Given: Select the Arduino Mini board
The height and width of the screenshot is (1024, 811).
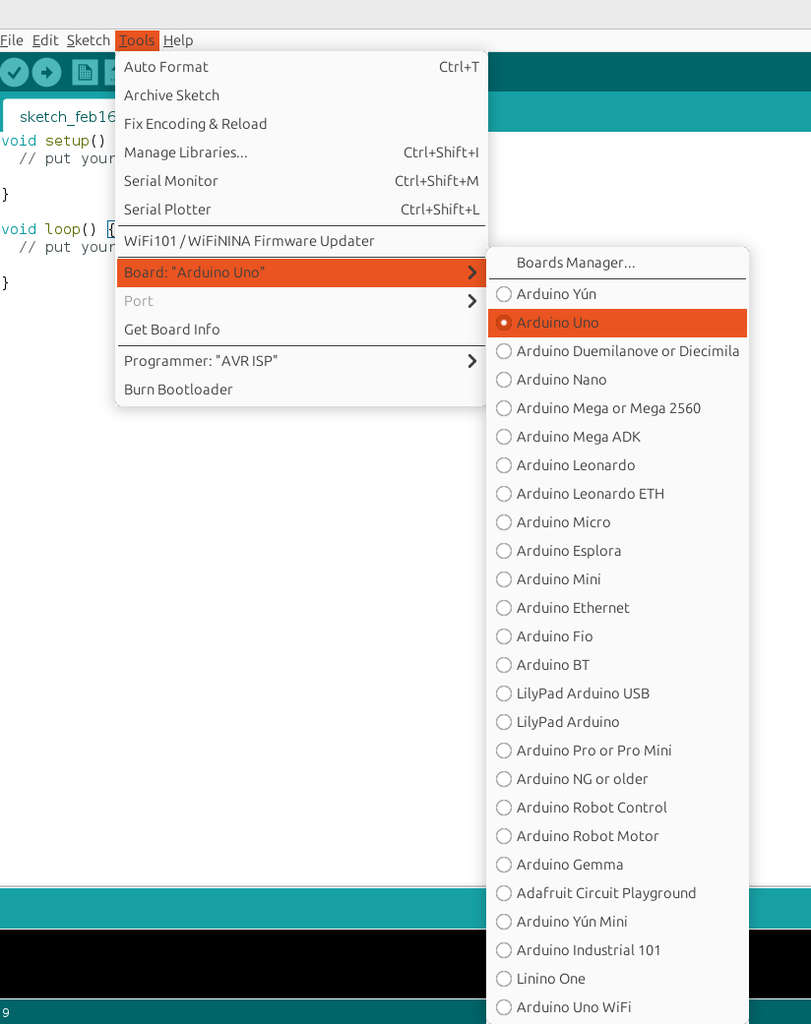Looking at the screenshot, I should pyautogui.click(x=617, y=579).
